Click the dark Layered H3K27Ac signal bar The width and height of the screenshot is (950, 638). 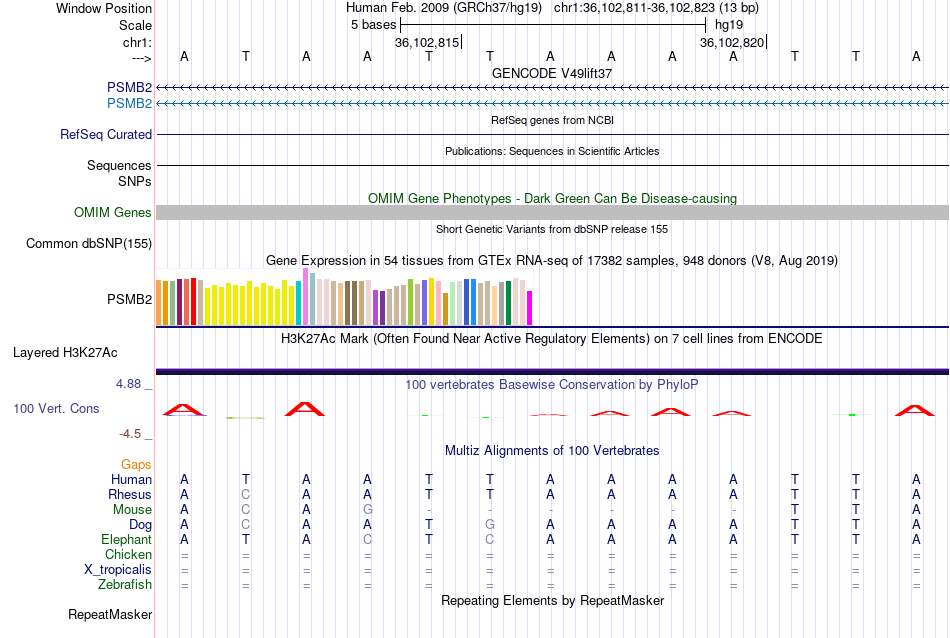(x=552, y=371)
